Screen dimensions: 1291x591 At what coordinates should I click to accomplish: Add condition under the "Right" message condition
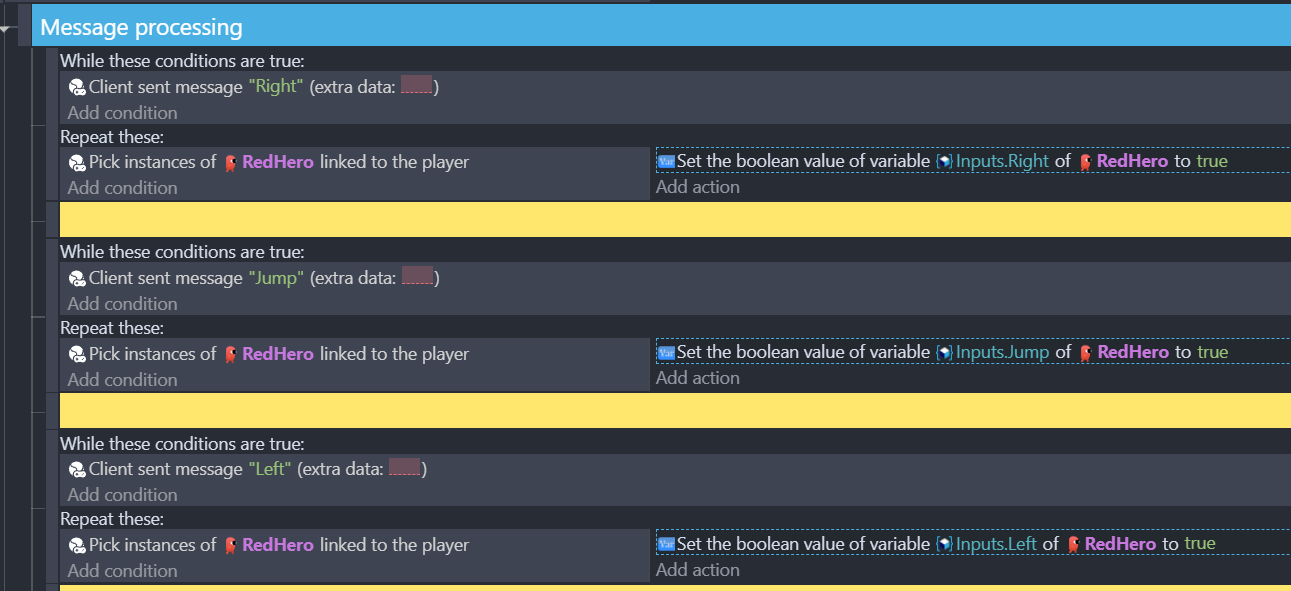point(123,113)
